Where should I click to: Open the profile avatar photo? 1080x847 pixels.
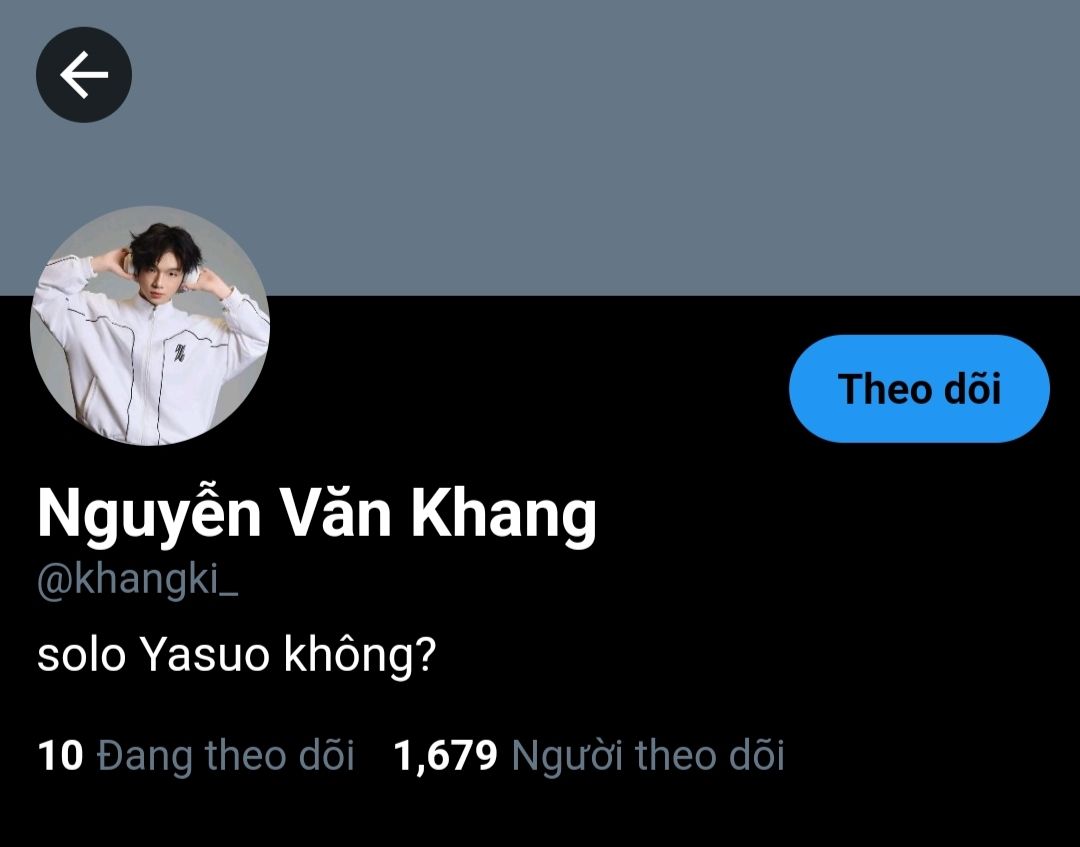(150, 326)
